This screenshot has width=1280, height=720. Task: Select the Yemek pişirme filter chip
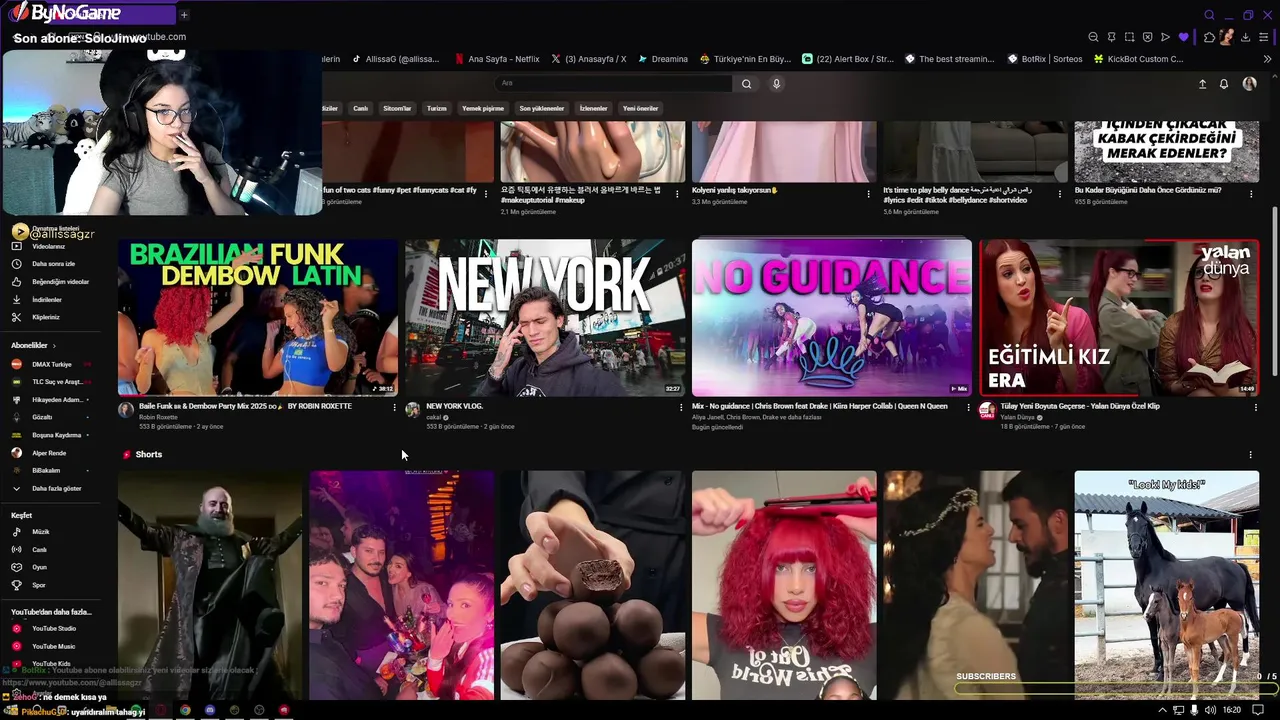coord(483,108)
